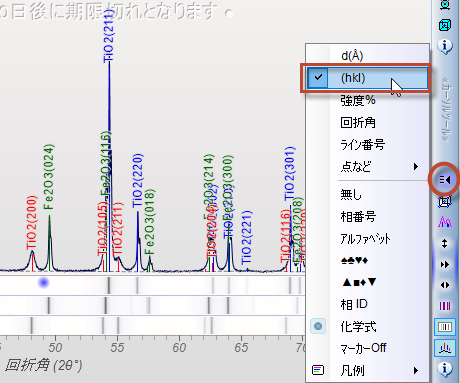
Task: Click the magenta peak profile icon
Action: 445,222
